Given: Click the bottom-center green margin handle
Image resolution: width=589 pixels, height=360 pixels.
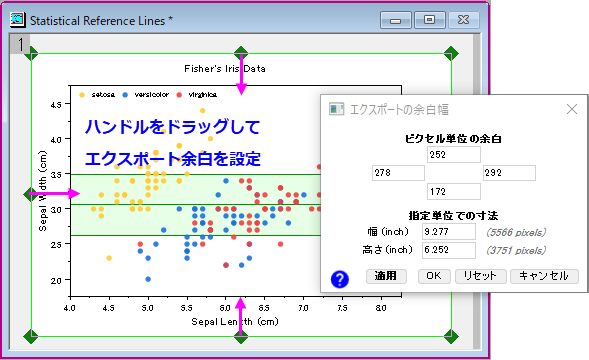Looking at the screenshot, I should tap(241, 337).
